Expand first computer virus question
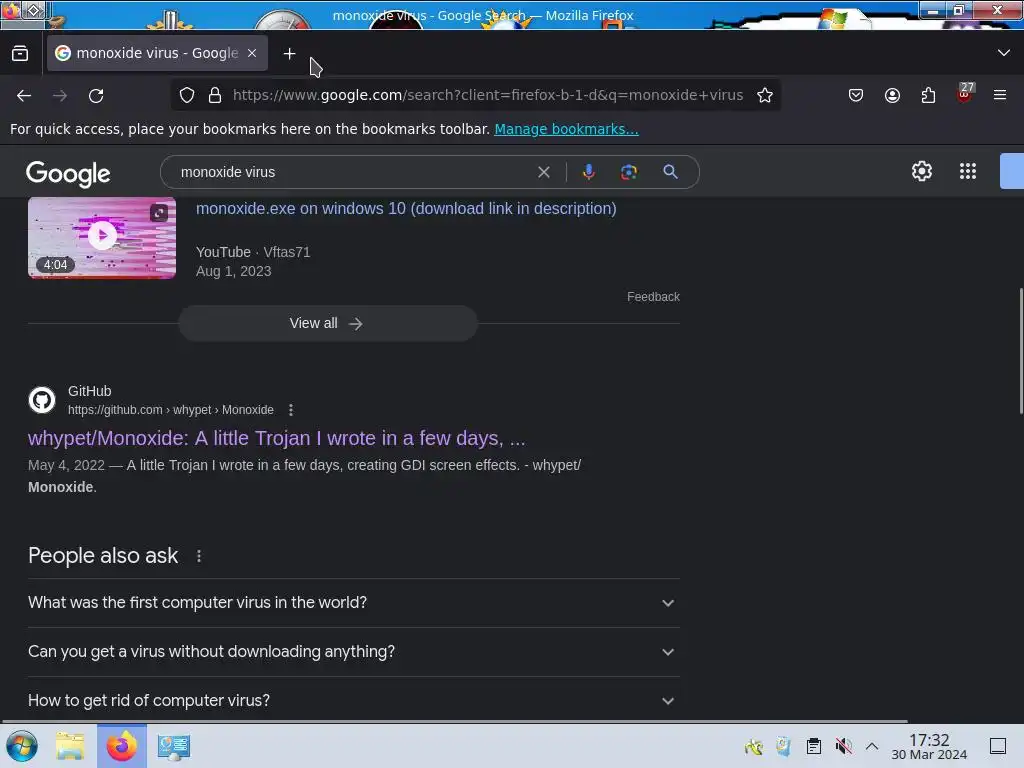Image resolution: width=1024 pixels, height=768 pixels. click(x=354, y=603)
